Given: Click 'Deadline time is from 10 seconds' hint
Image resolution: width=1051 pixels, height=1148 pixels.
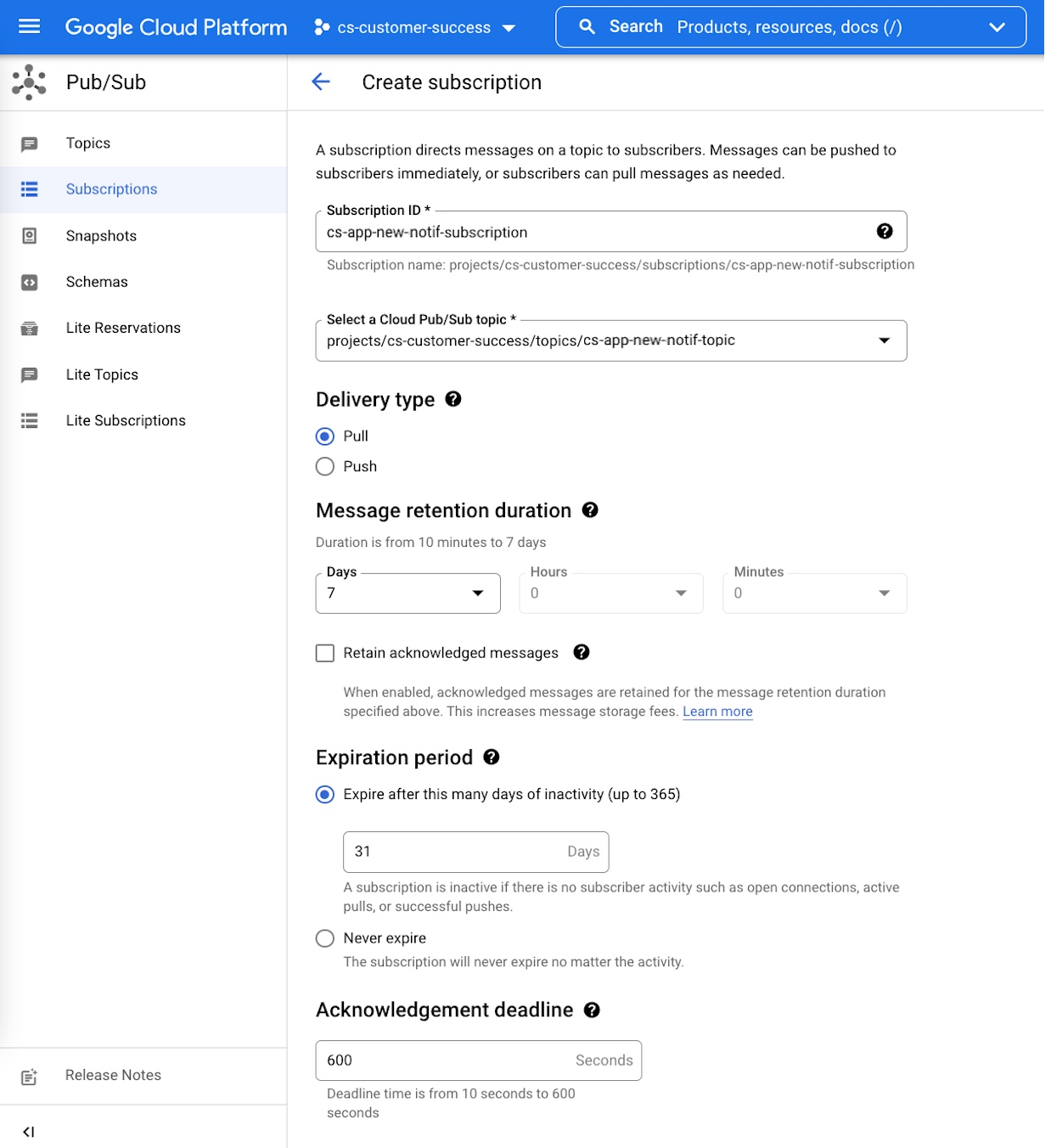Looking at the screenshot, I should click(451, 1103).
